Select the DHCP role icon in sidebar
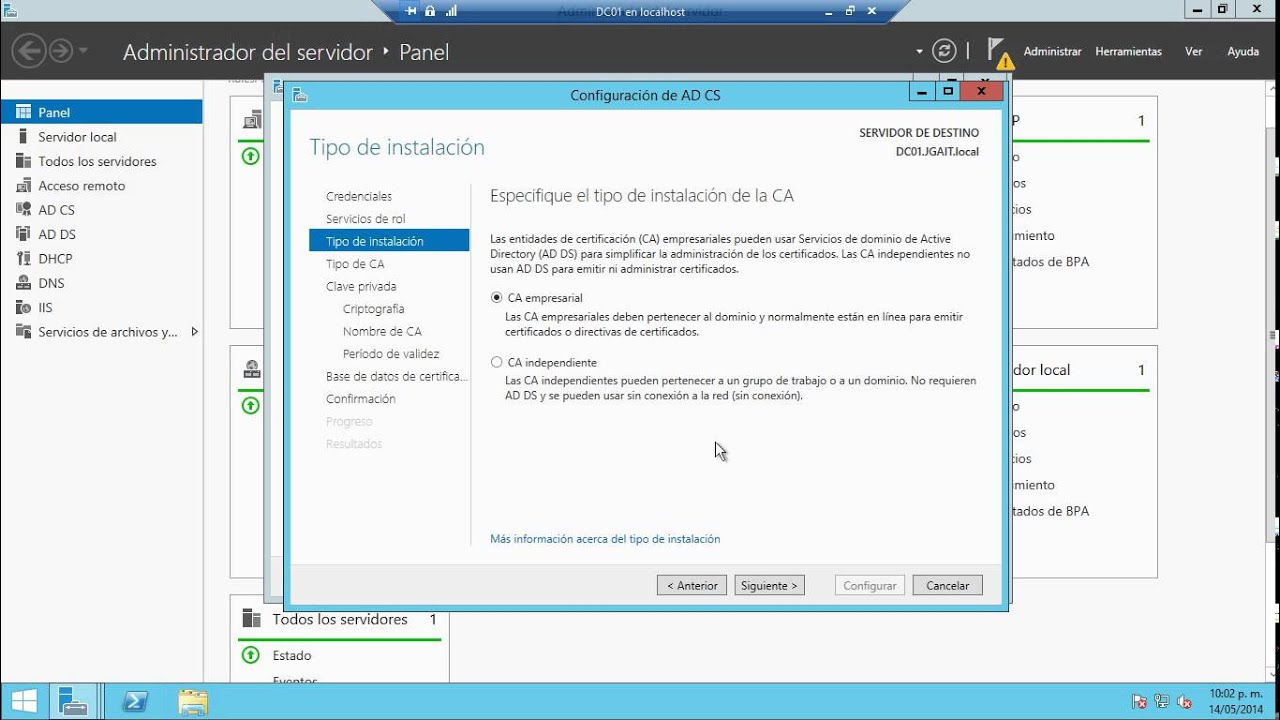1280x720 pixels. point(23,258)
